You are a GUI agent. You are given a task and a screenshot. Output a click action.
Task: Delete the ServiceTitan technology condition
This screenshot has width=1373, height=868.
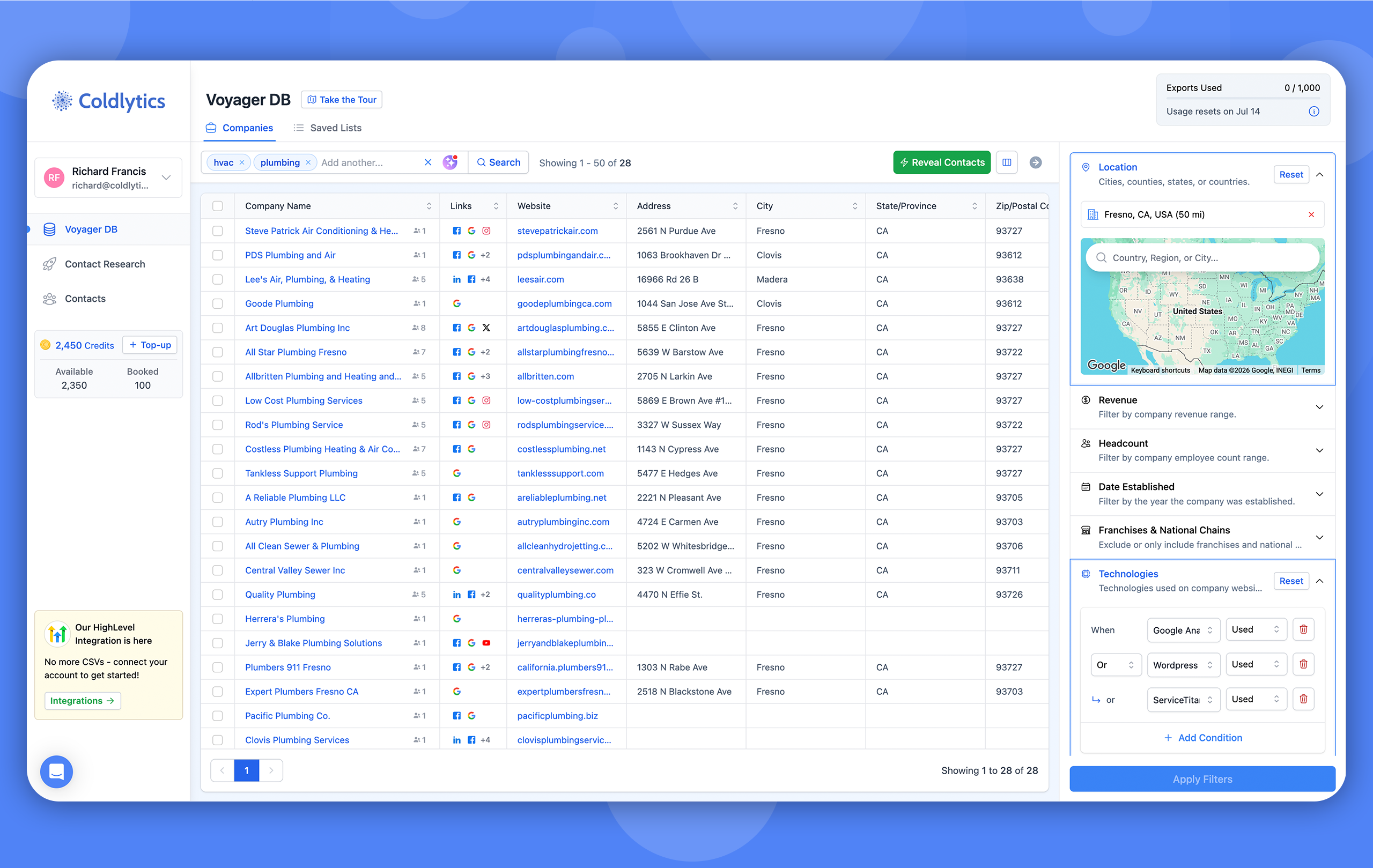point(1303,699)
